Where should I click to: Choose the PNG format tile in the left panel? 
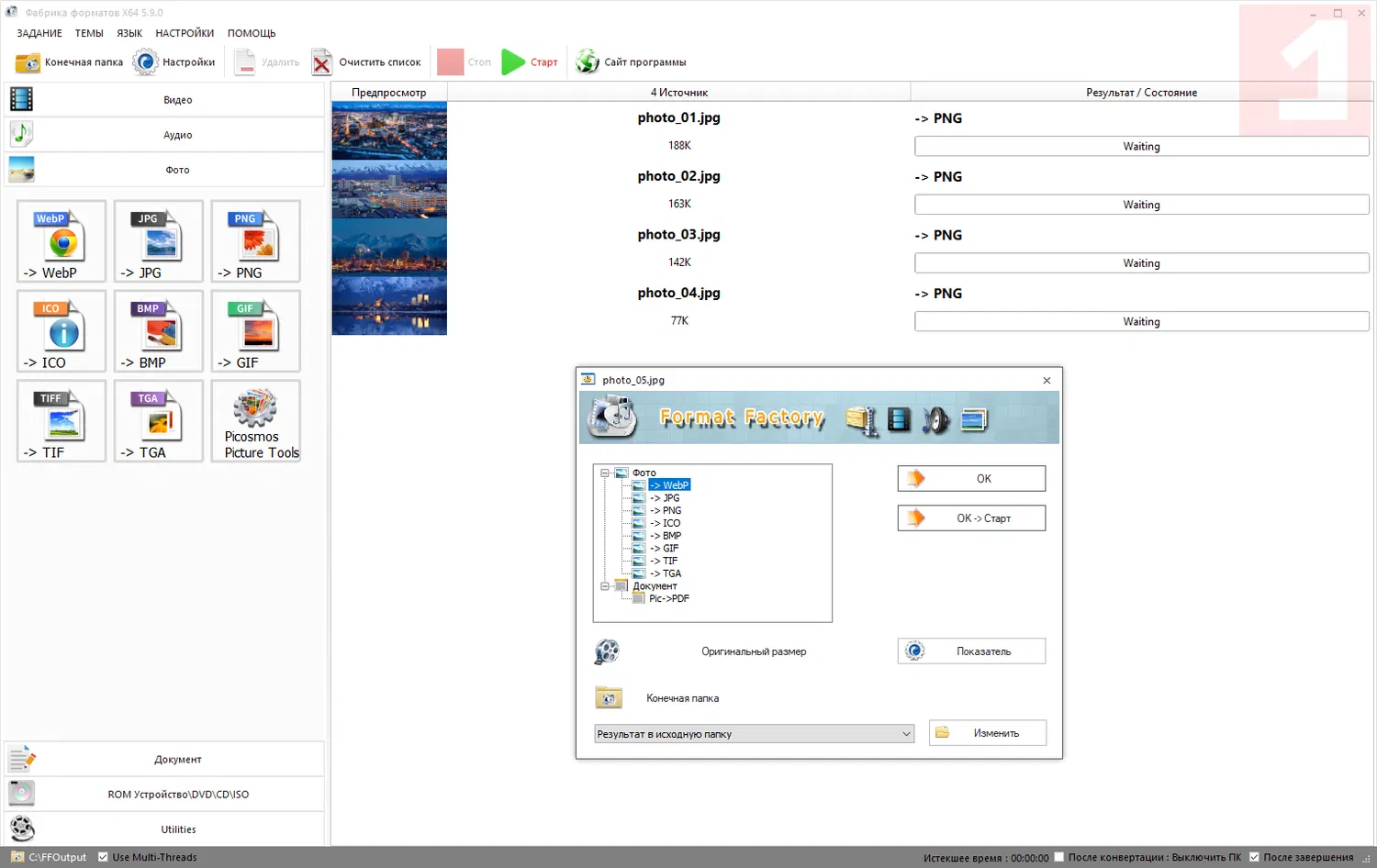pos(256,241)
